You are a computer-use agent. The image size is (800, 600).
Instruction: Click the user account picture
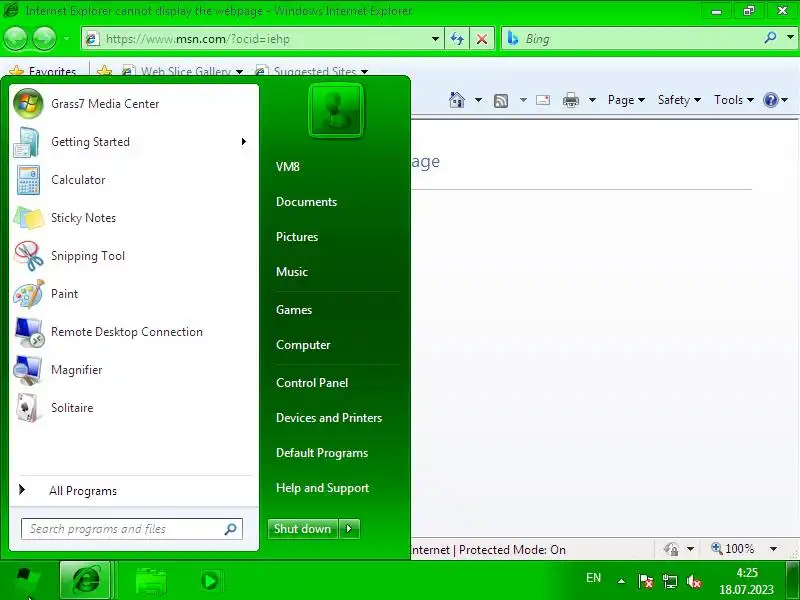pos(336,110)
